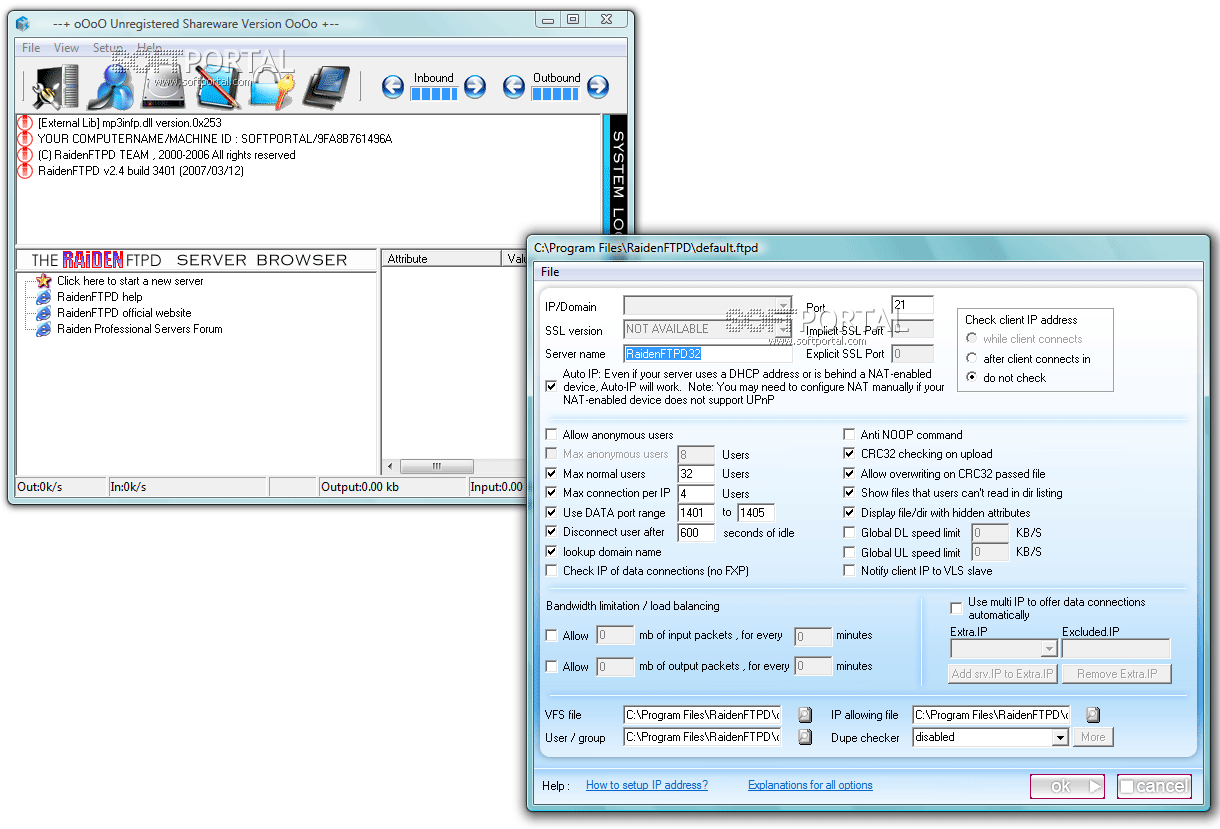This screenshot has width=1220, height=829.
Task: Click globe icon next to Professional Servers Forum
Action: (x=44, y=329)
